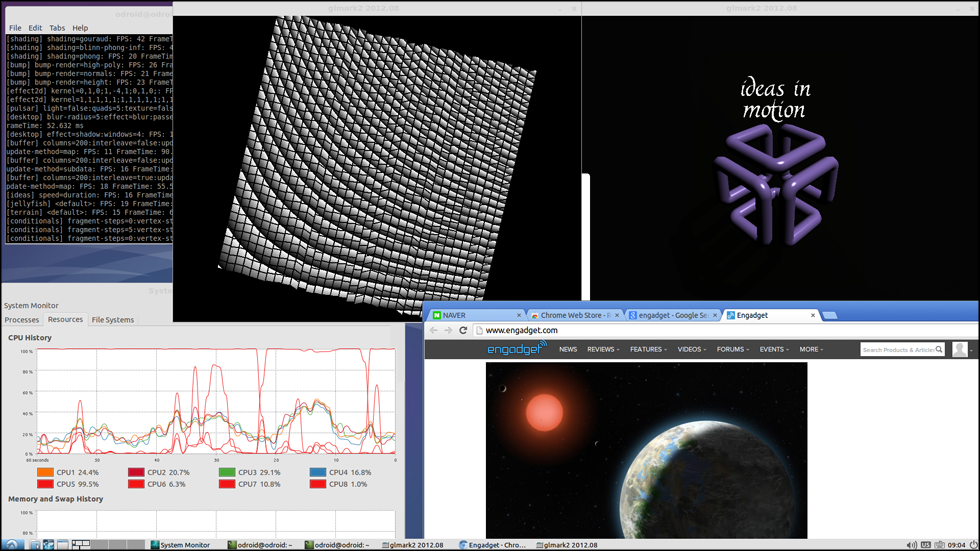Open the volume icon in system tray
The height and width of the screenshot is (551, 980).
click(911, 545)
